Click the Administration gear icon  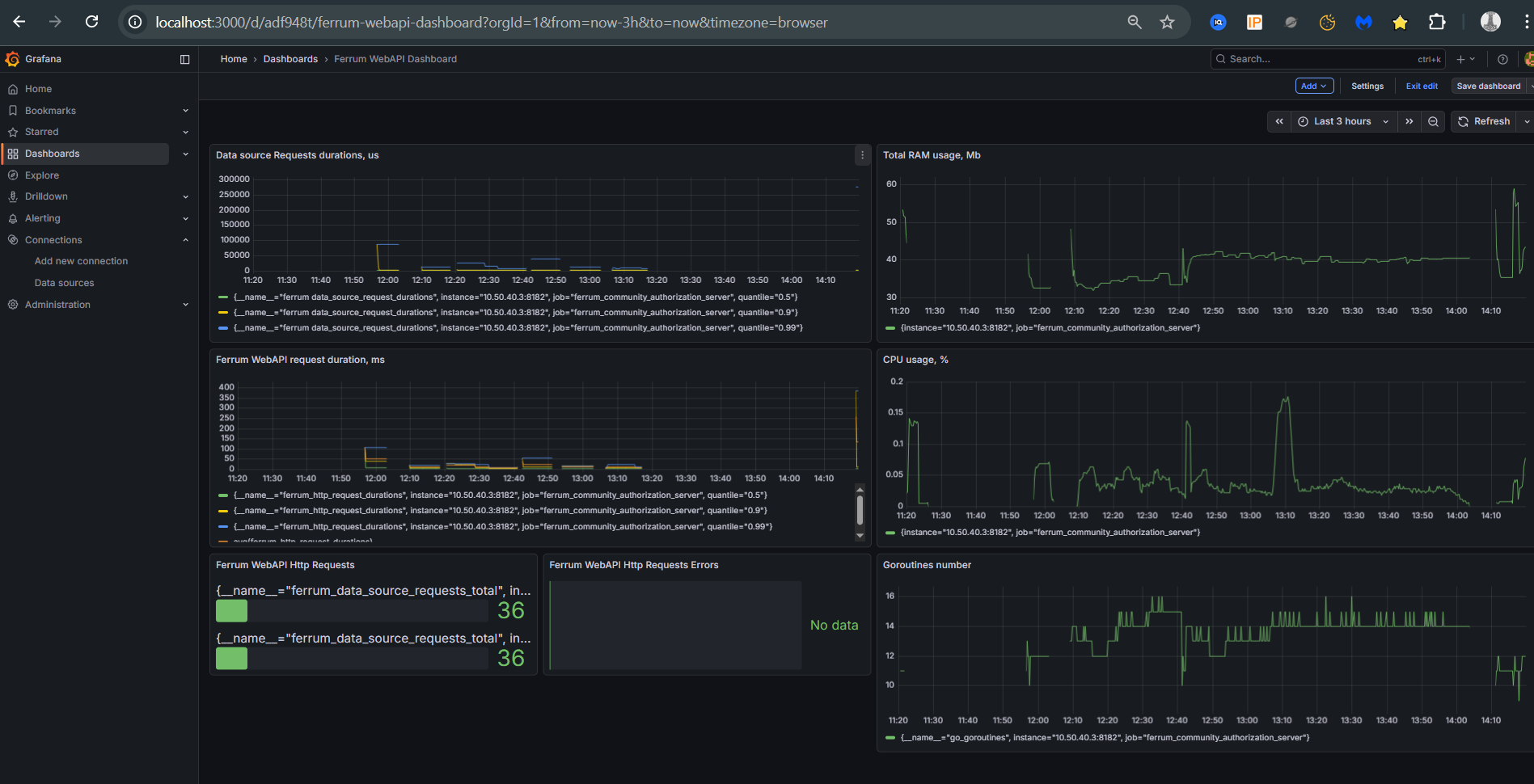13,304
